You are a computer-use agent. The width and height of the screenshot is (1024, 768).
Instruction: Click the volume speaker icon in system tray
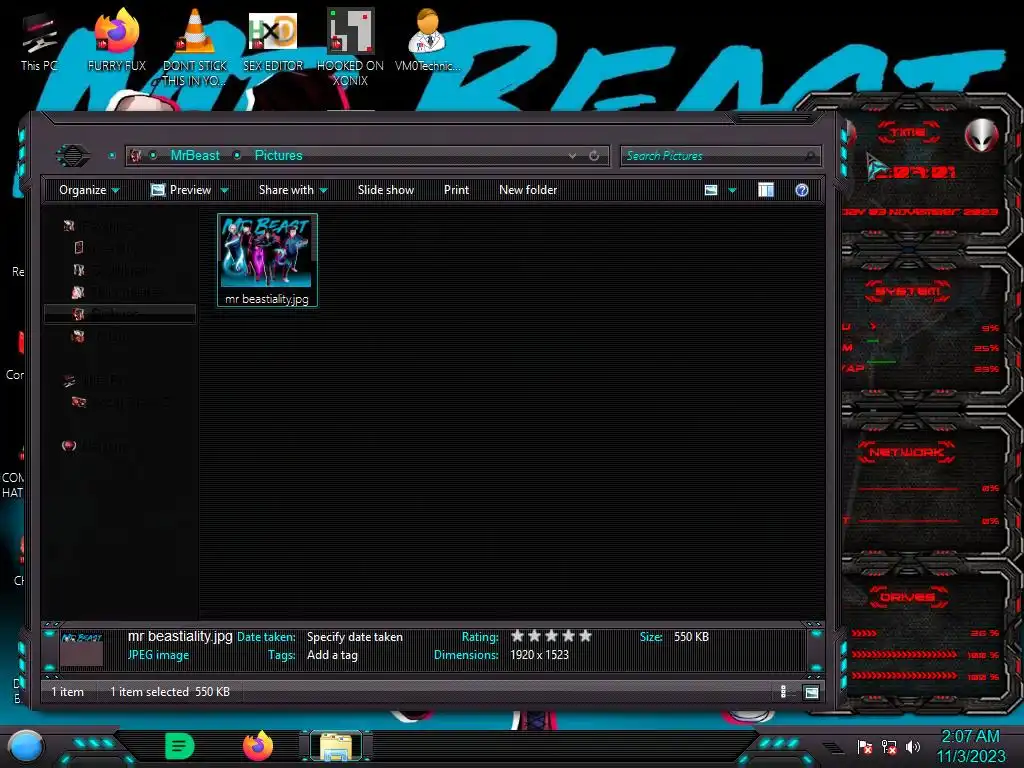click(912, 746)
